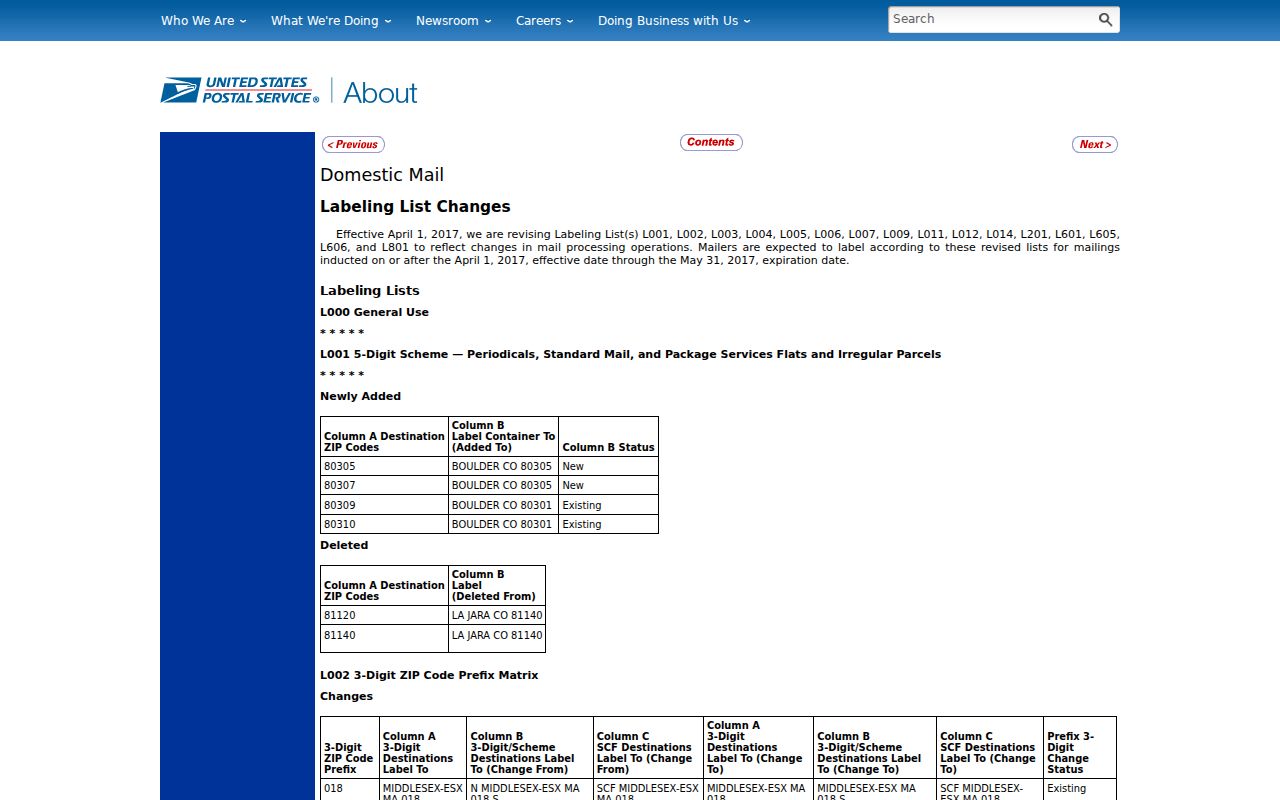The height and width of the screenshot is (800, 1280).
Task: Click L002 3-Digit ZIP Code Prefix Matrix heading
Action: [429, 675]
